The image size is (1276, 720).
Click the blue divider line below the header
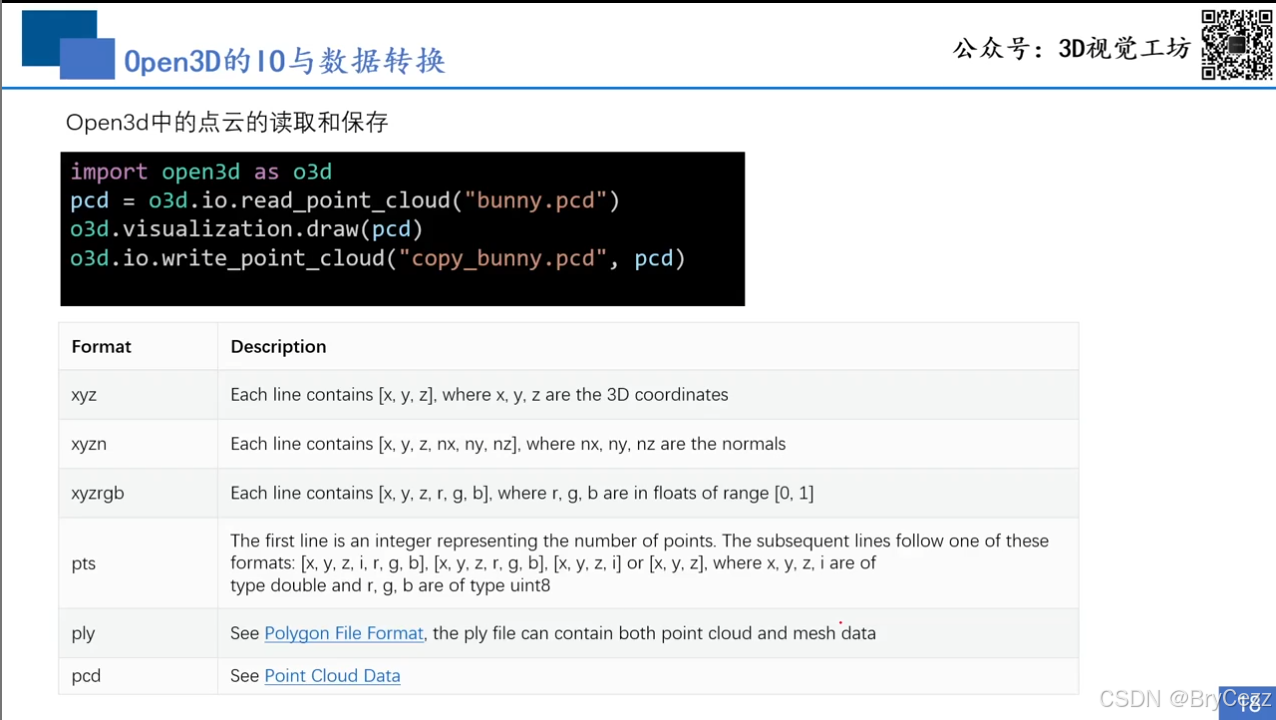[638, 86]
